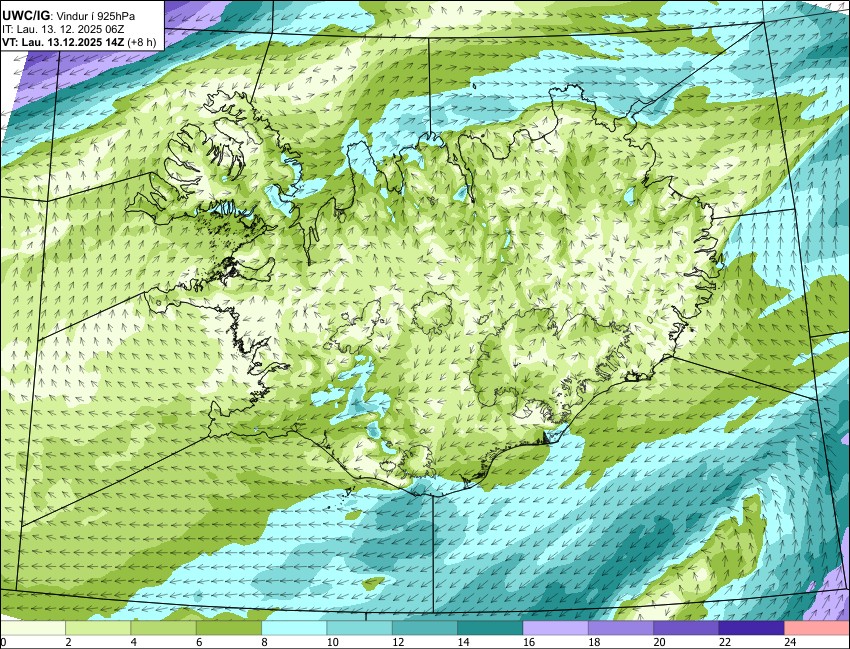Click the legend value label '2'

(x=68, y=642)
